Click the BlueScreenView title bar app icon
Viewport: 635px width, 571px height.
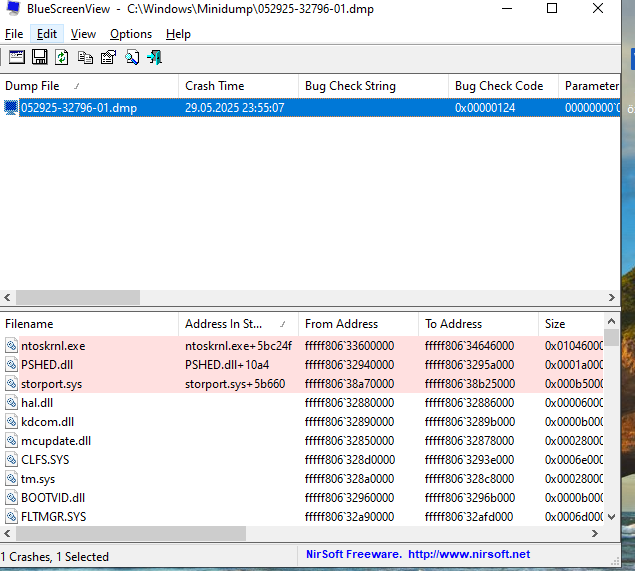(x=13, y=8)
